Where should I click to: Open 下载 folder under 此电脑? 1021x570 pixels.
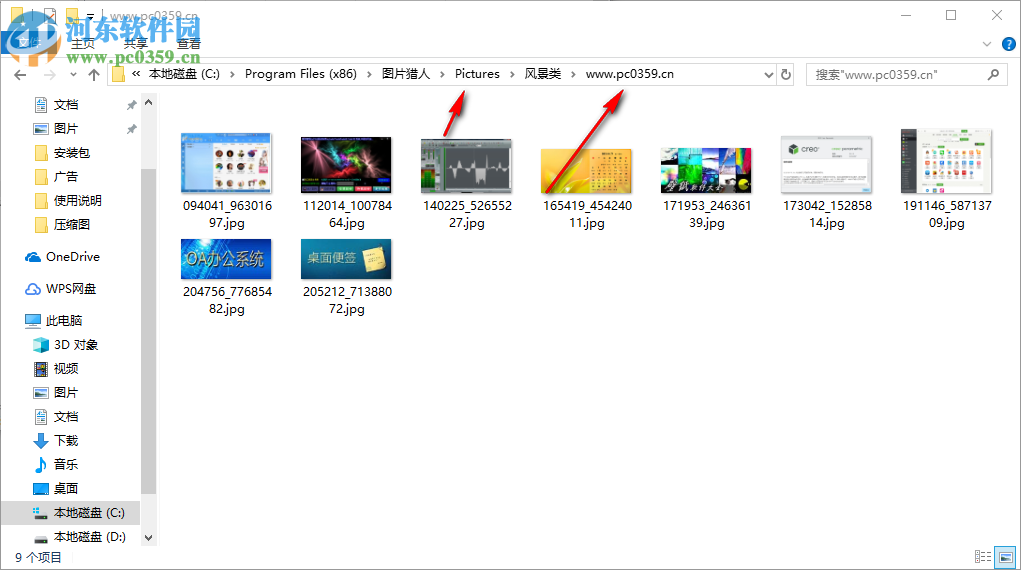[x=66, y=441]
